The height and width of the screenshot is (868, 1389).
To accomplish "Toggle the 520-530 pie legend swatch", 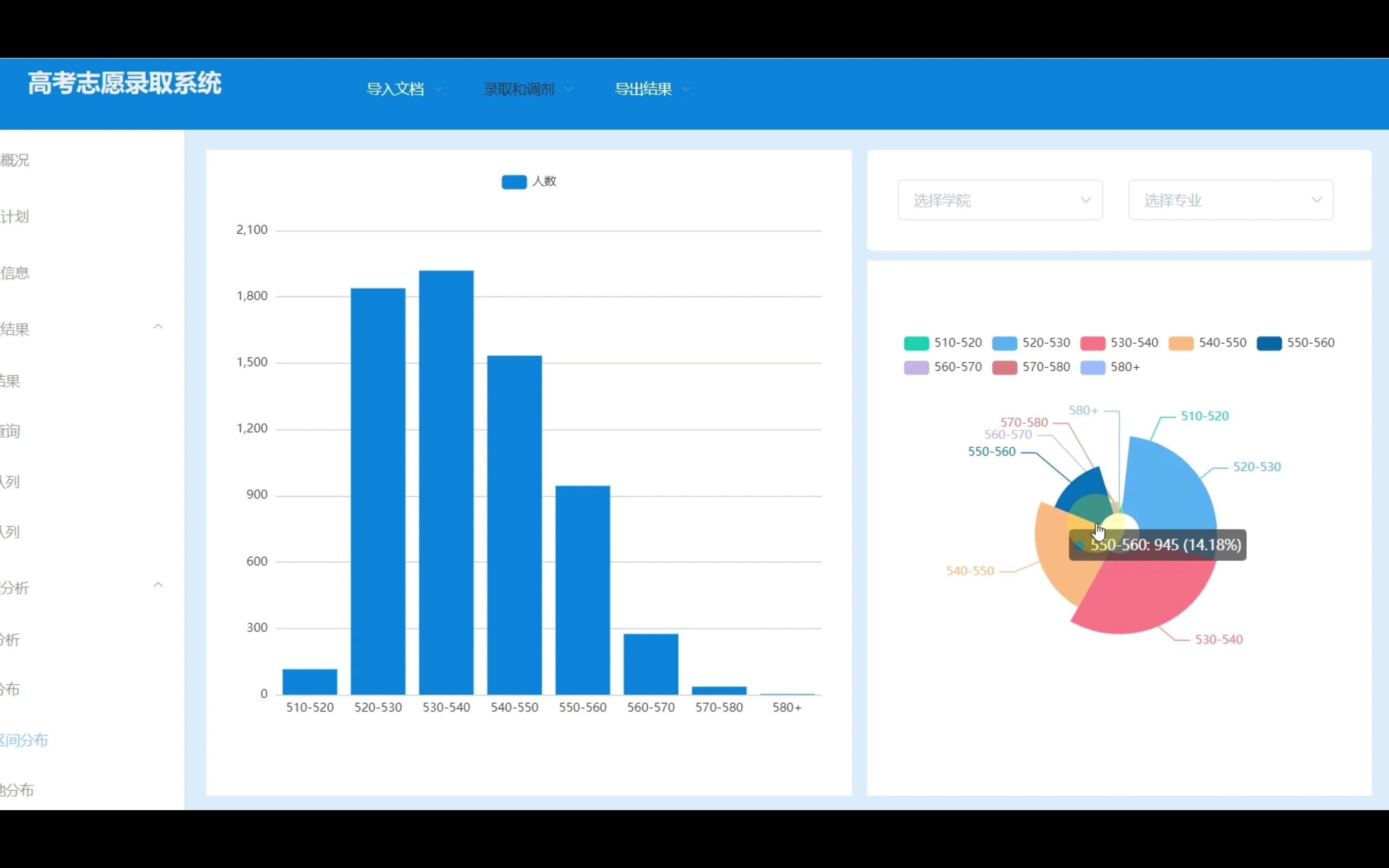I will [1004, 343].
